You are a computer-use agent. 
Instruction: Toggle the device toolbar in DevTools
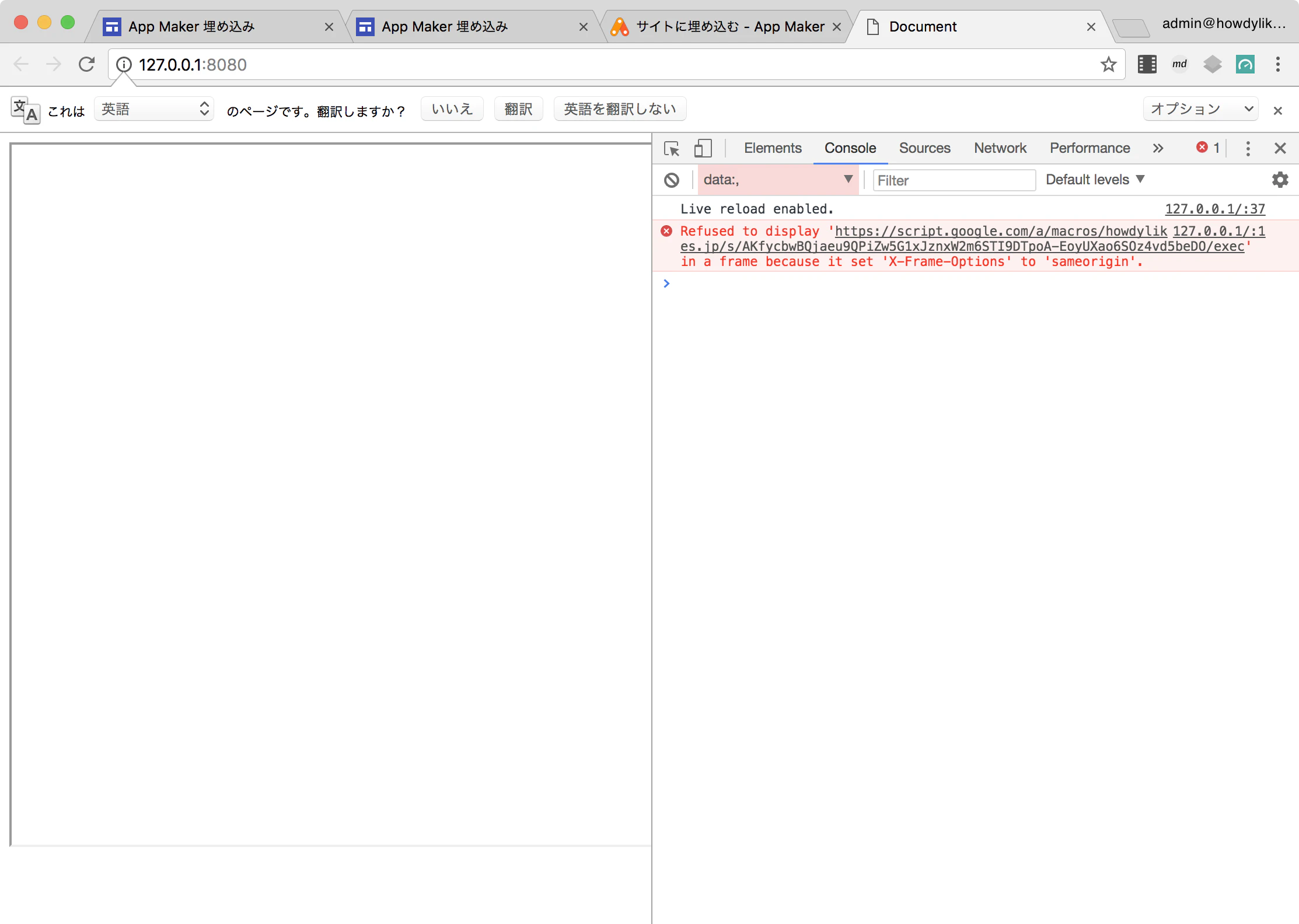tap(703, 148)
